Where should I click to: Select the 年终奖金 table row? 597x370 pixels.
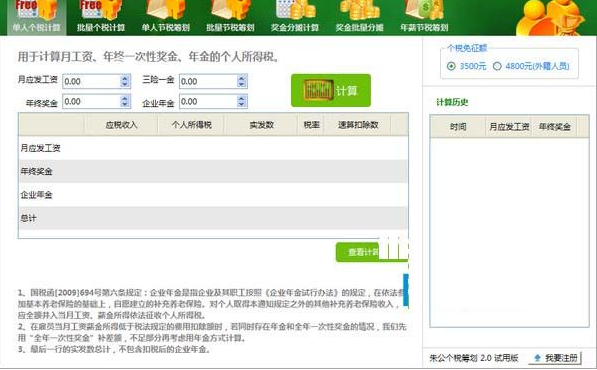click(213, 171)
